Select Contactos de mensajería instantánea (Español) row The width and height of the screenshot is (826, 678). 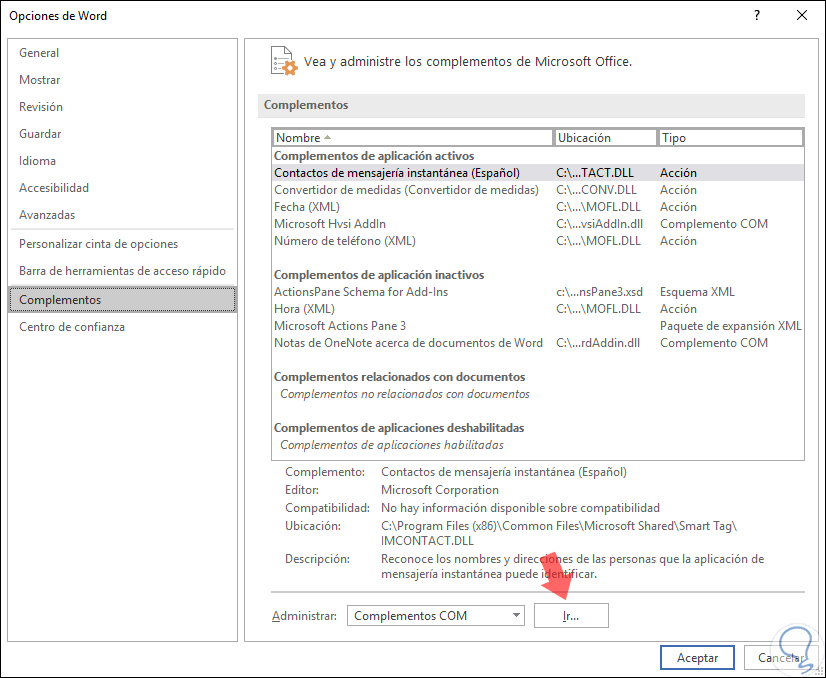538,173
